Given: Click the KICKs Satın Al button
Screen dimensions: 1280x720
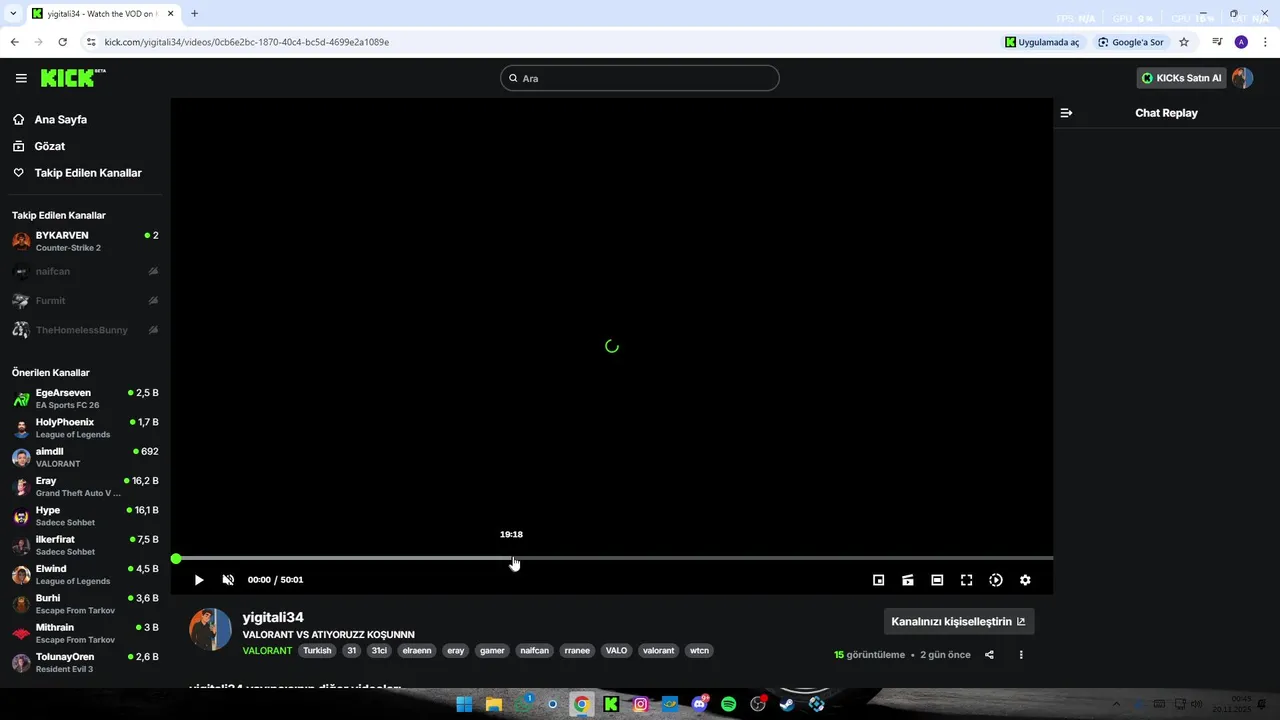Looking at the screenshot, I should 1182,78.
